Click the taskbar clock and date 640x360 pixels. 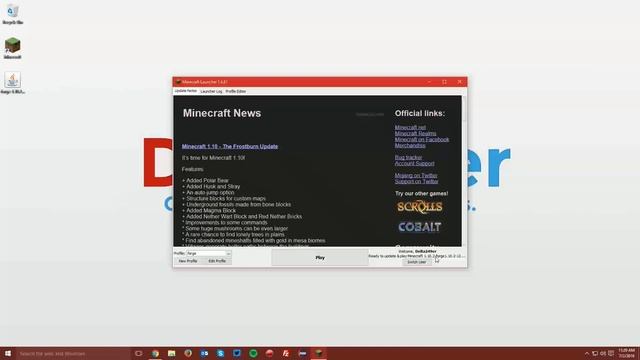tap(627, 353)
